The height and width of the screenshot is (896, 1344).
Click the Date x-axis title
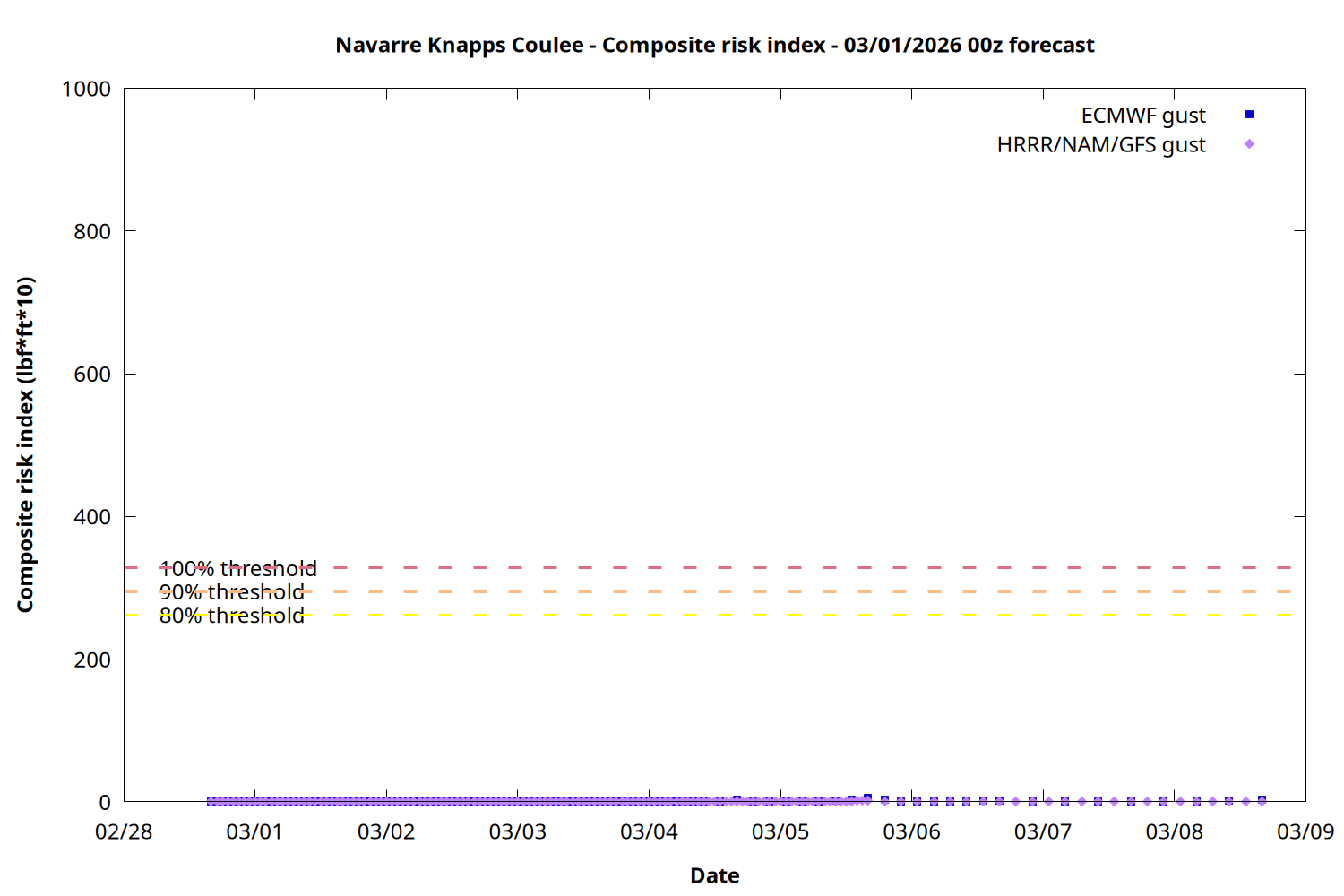coord(714,875)
